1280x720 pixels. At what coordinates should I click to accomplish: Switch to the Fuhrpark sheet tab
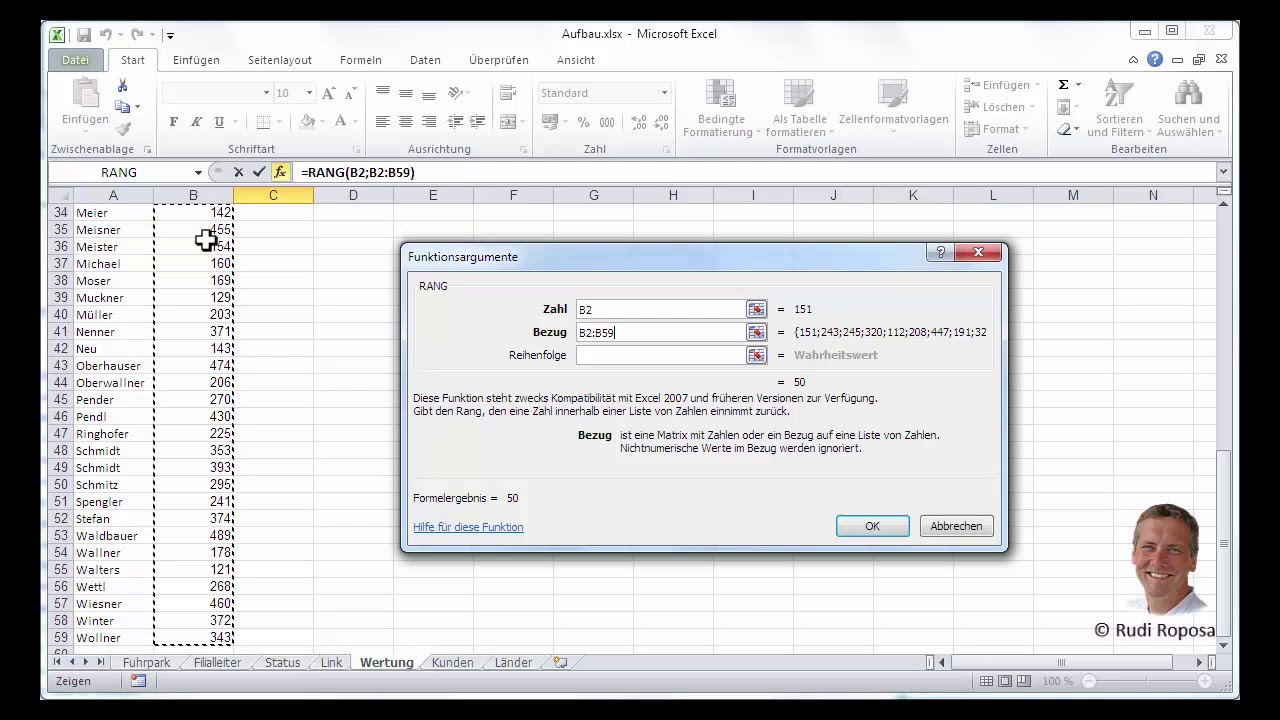tap(146, 662)
